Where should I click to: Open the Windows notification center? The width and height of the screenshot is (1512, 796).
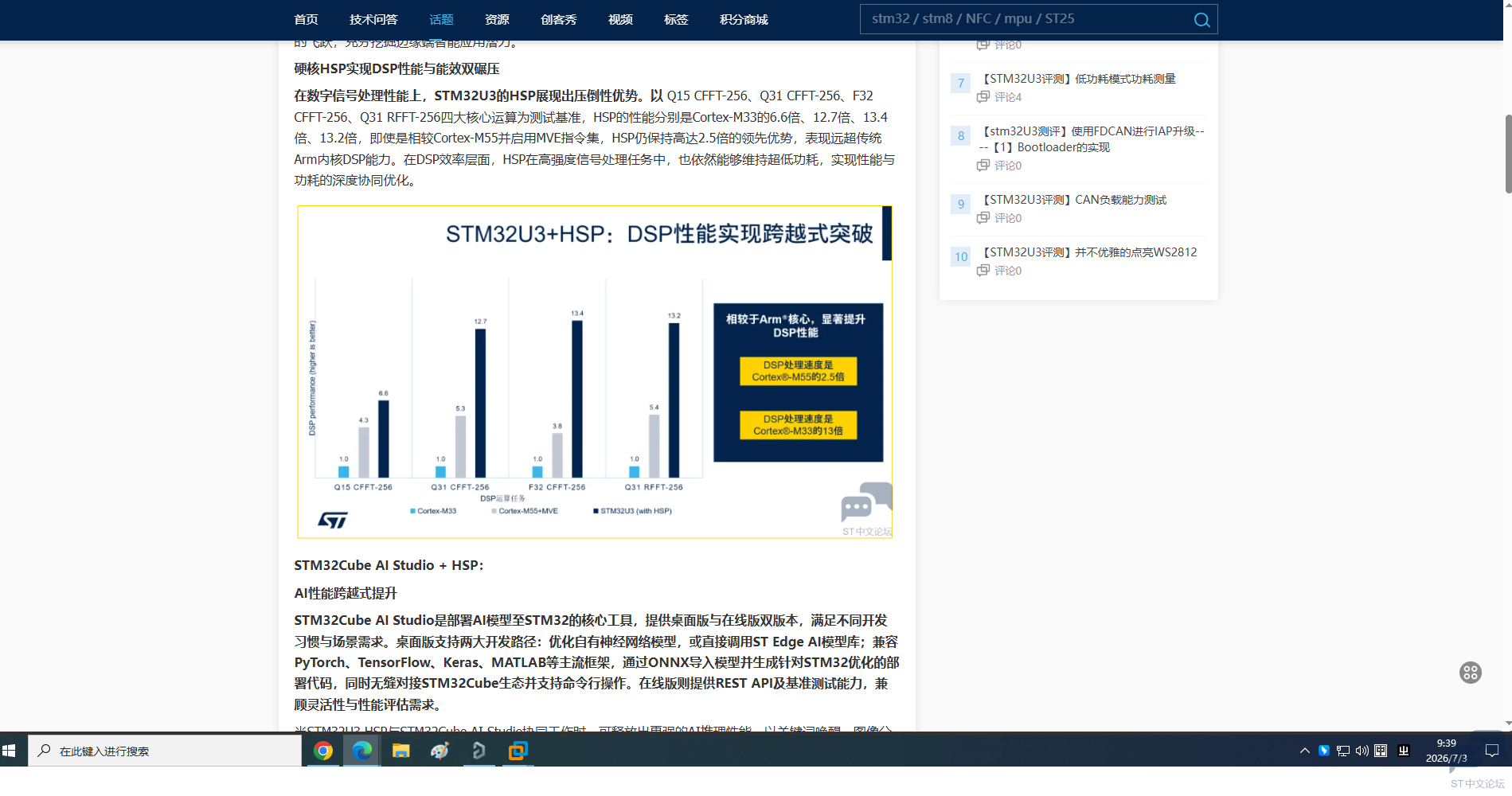tap(1491, 751)
